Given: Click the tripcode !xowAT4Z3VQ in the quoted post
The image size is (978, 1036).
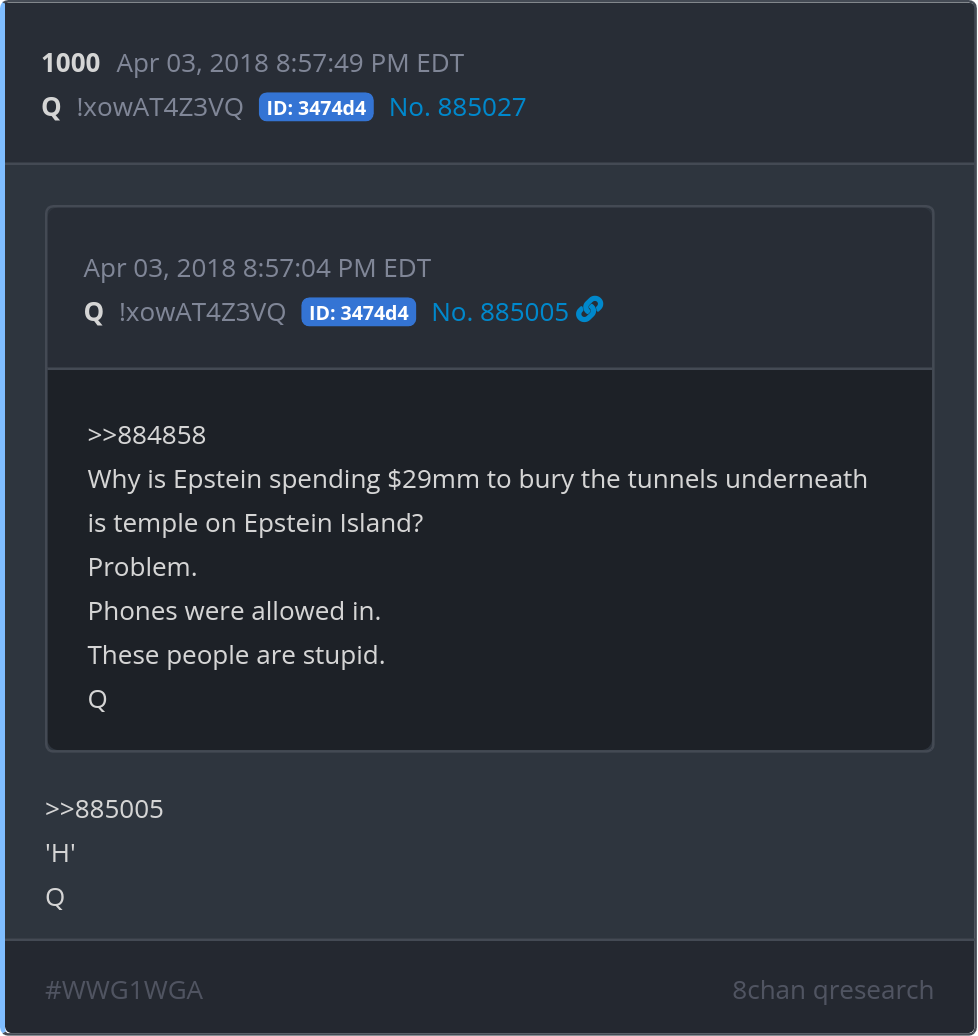Looking at the screenshot, I should coord(202,313).
